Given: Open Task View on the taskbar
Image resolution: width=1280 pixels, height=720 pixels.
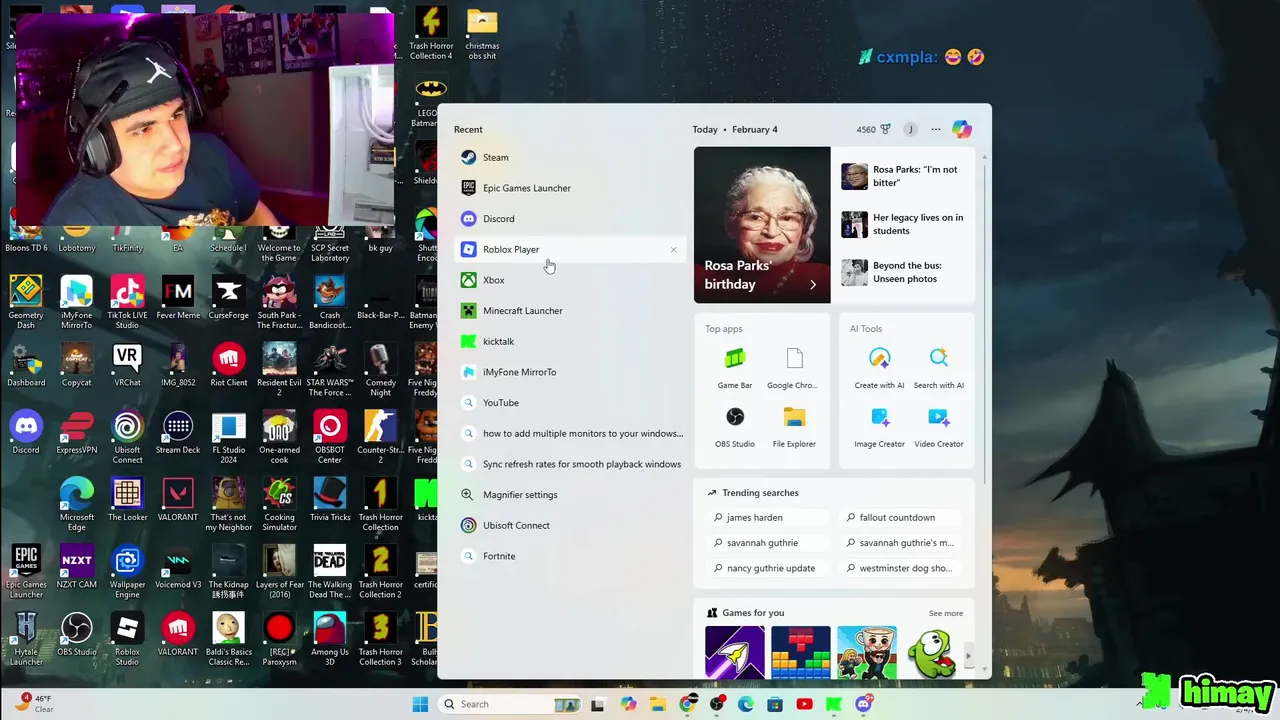Looking at the screenshot, I should (598, 704).
